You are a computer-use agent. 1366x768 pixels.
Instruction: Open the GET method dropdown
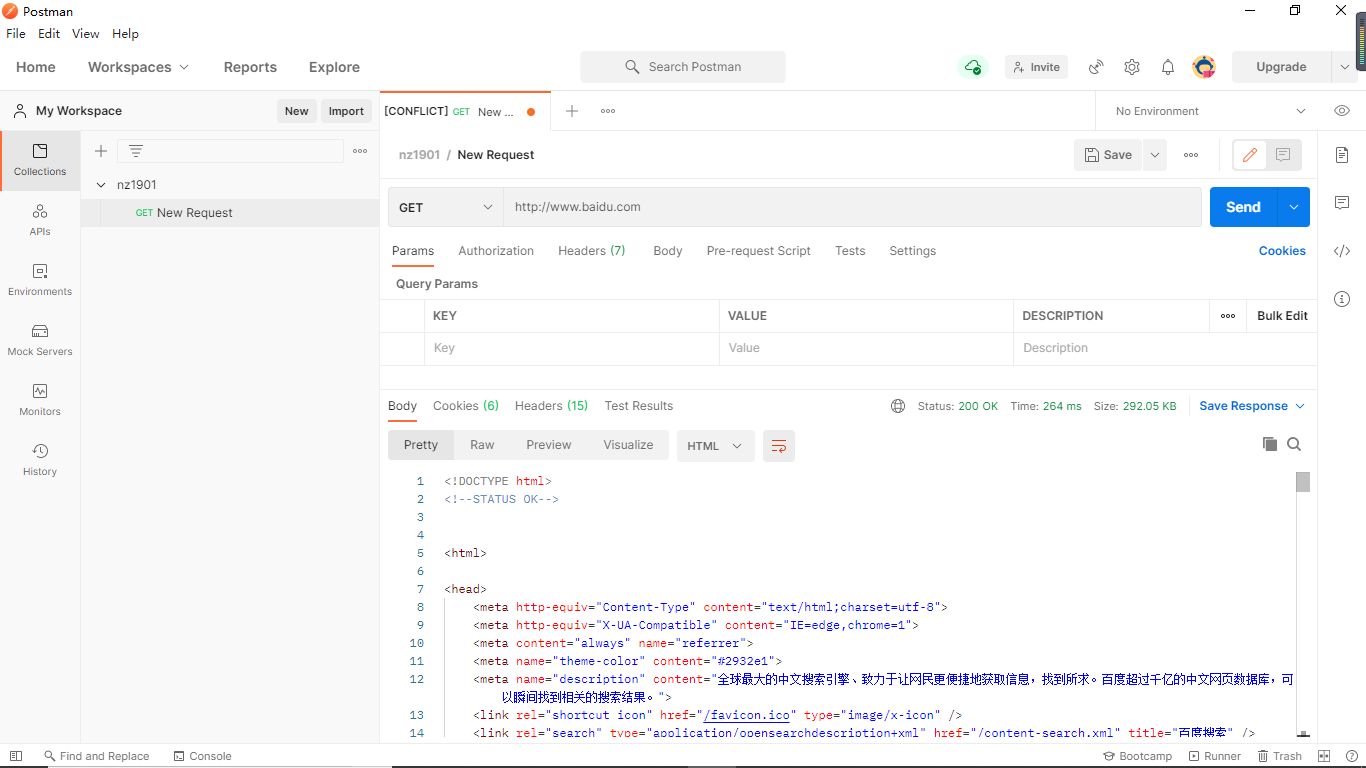pos(446,207)
